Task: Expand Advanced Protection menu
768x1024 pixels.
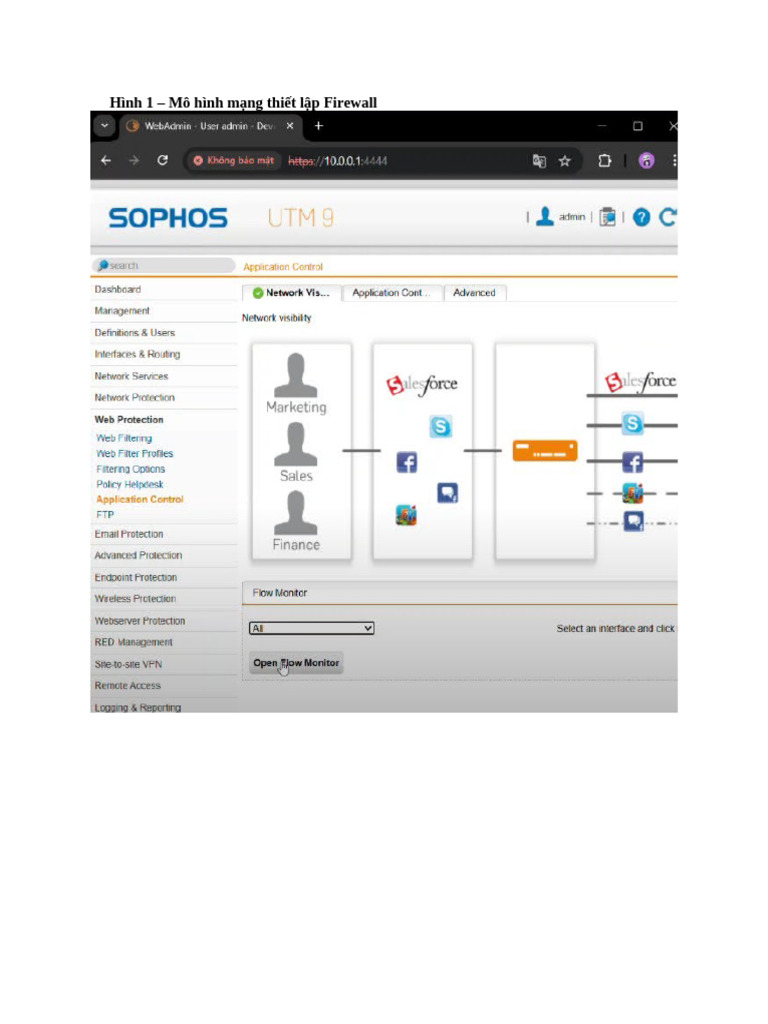Action: (x=138, y=555)
